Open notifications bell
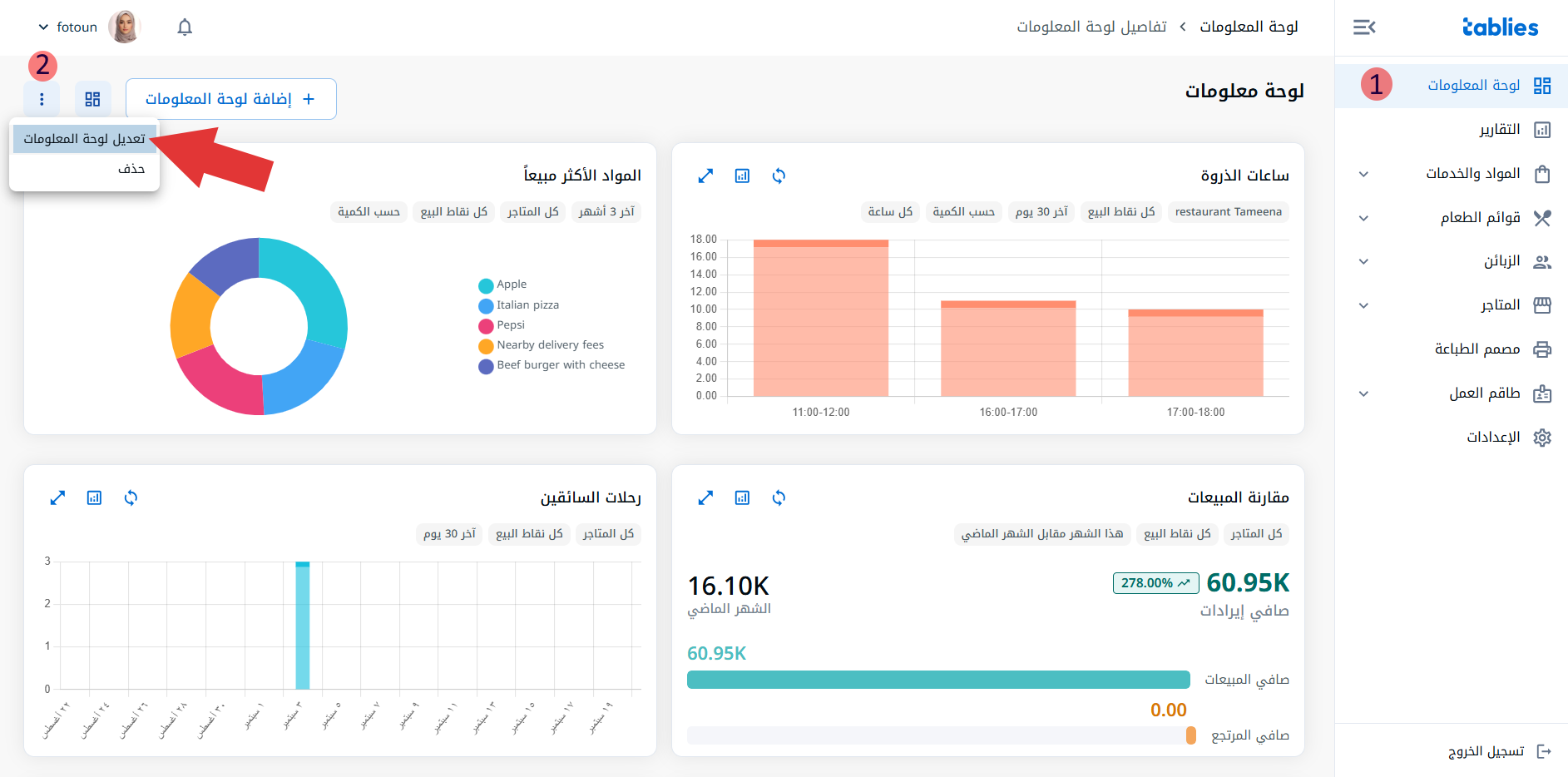The width and height of the screenshot is (1568, 777). pos(185,27)
